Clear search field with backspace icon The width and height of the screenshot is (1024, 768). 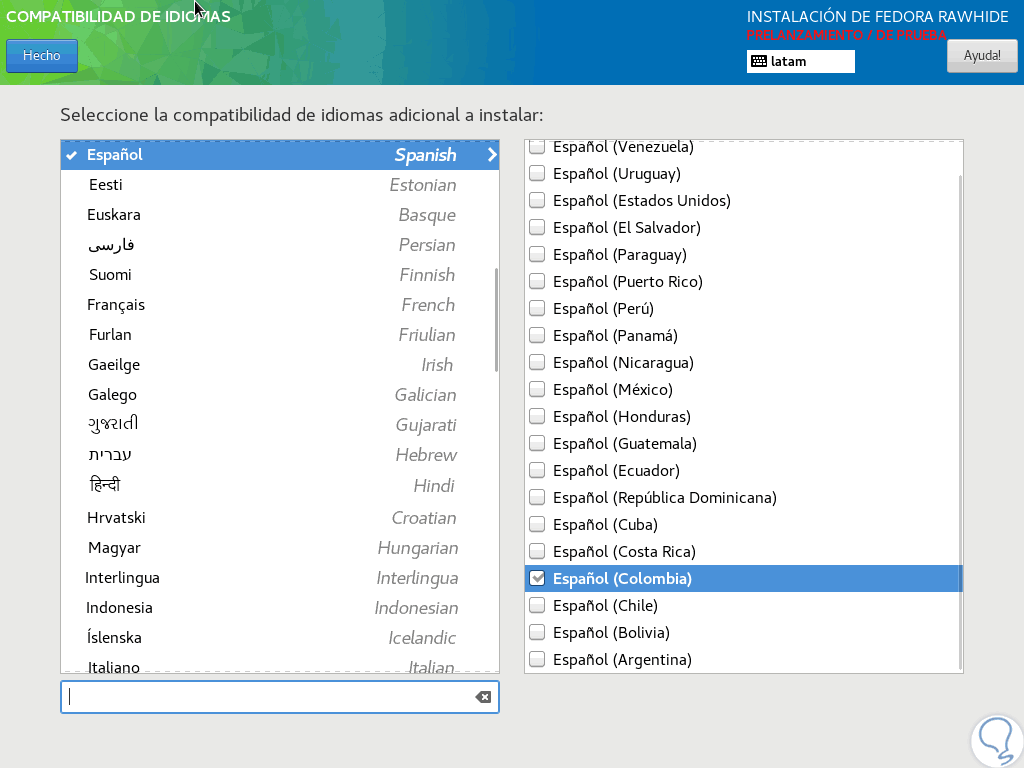483,697
